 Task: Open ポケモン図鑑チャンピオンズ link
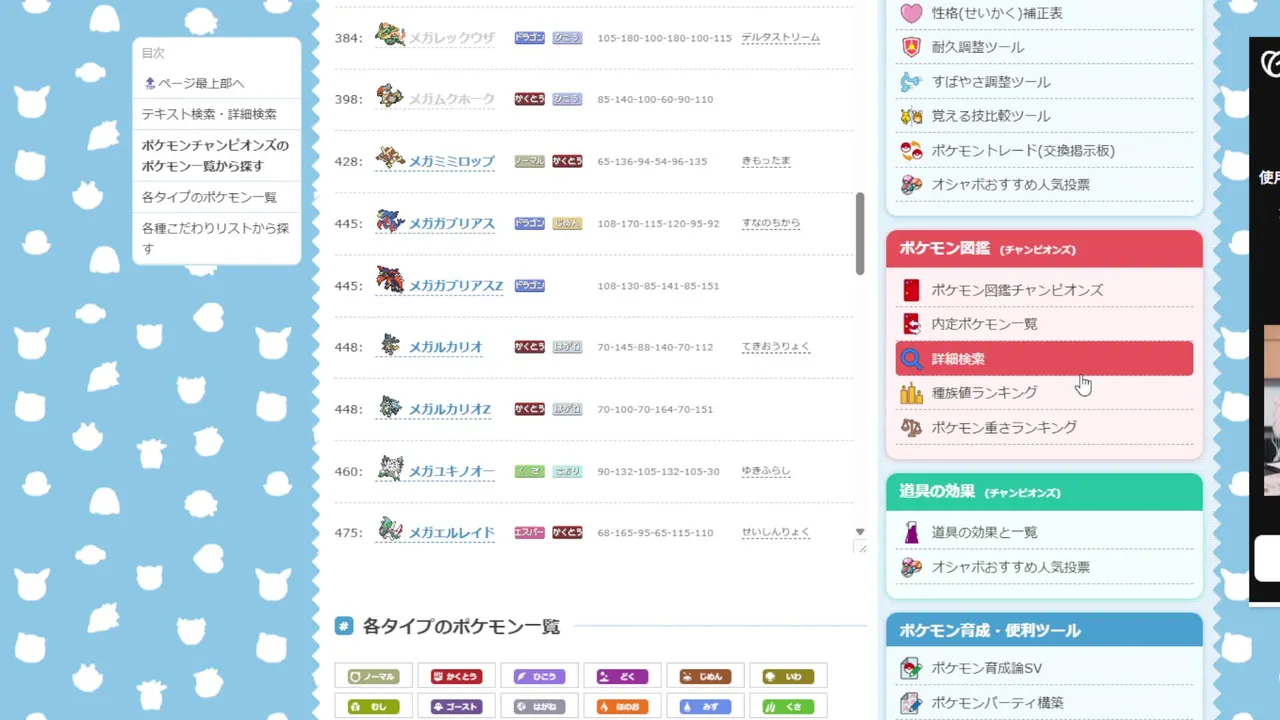click(x=1017, y=290)
